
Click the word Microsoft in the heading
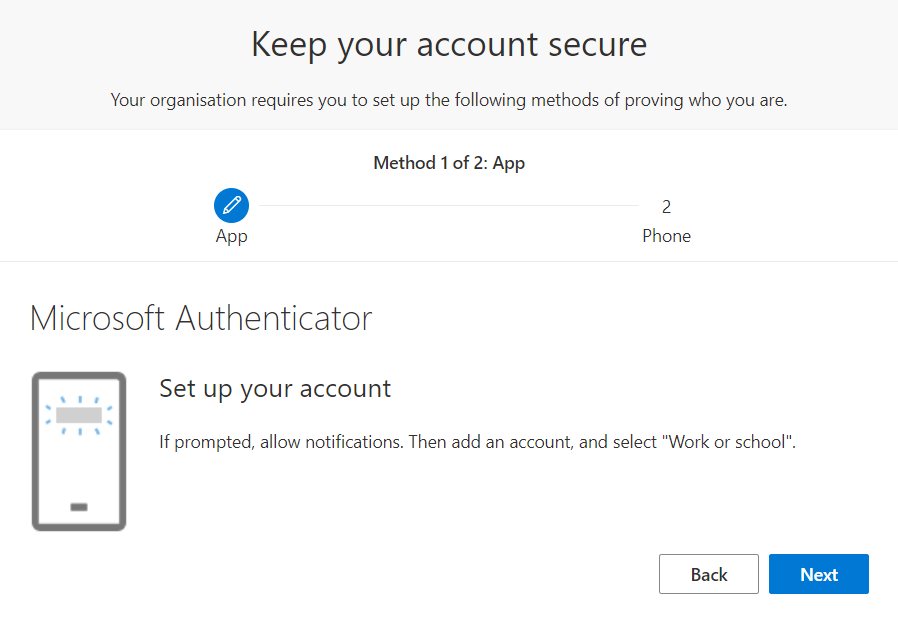(x=97, y=318)
